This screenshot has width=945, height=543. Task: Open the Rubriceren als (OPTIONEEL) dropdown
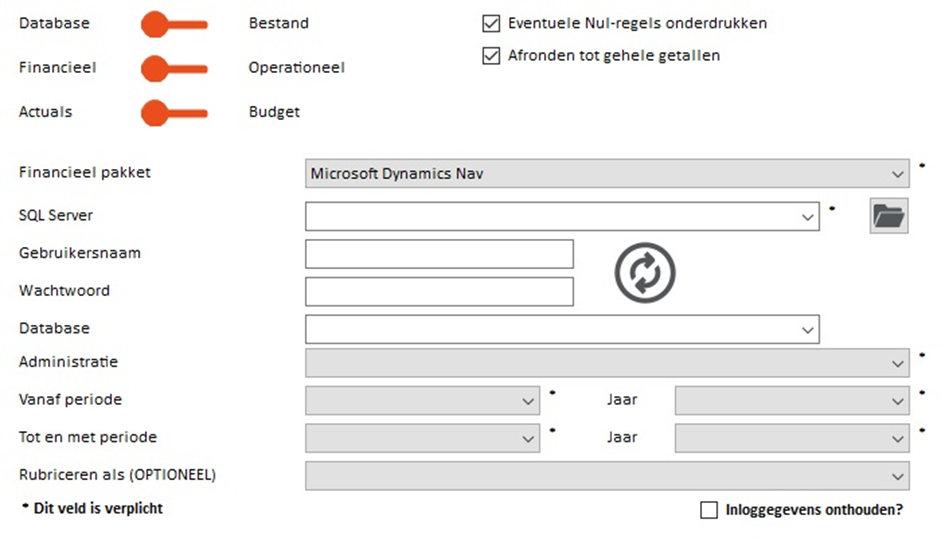[x=607, y=476]
